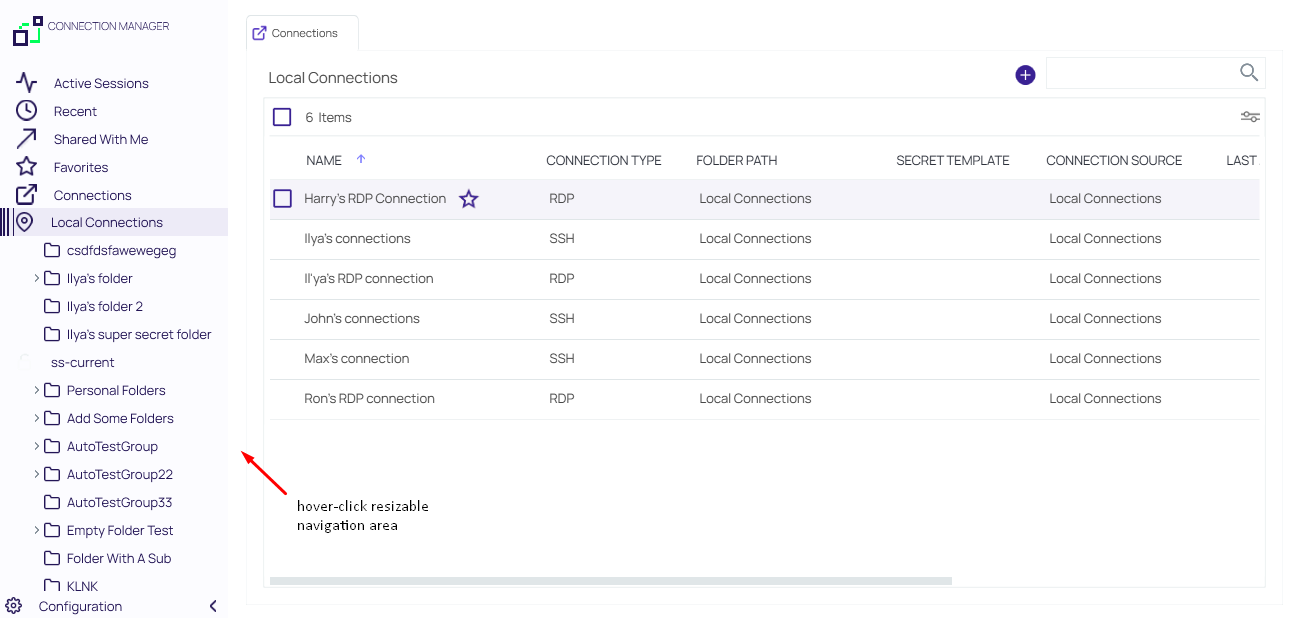Image resolution: width=1297 pixels, height=618 pixels.
Task: Expand the Ilya's folder tree node
Action: click(x=37, y=278)
